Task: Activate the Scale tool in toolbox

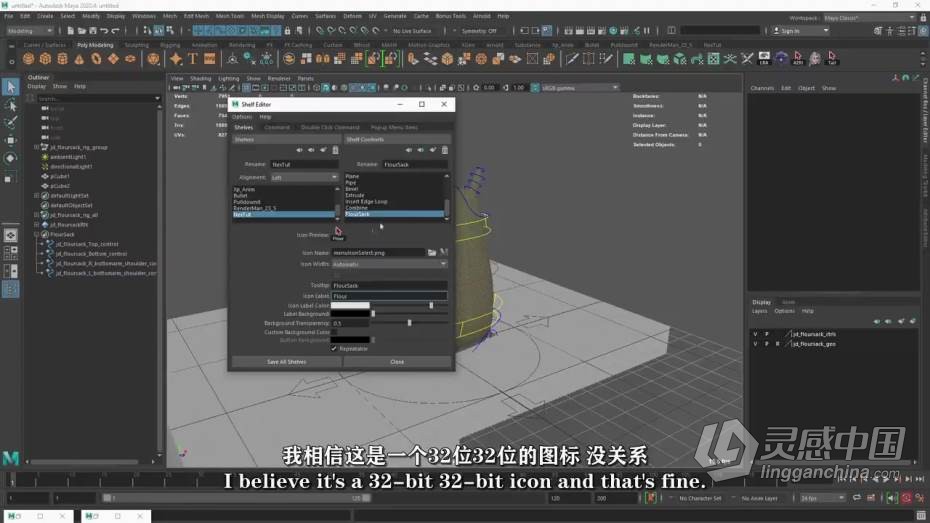Action: click(10, 177)
